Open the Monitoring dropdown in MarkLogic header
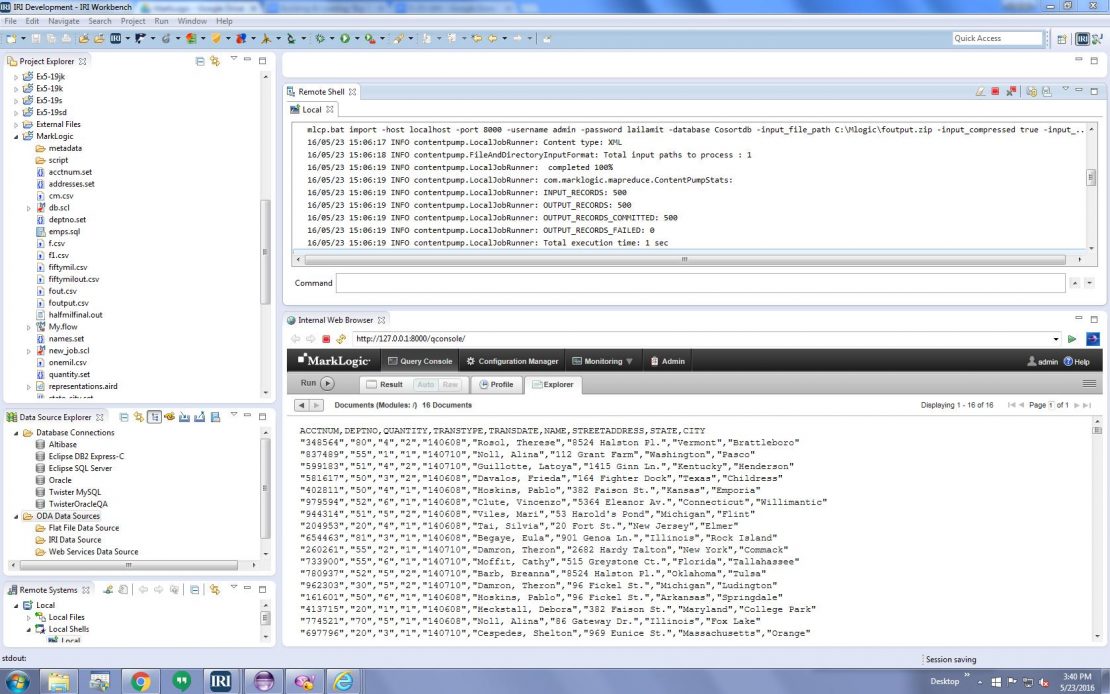 click(x=602, y=361)
